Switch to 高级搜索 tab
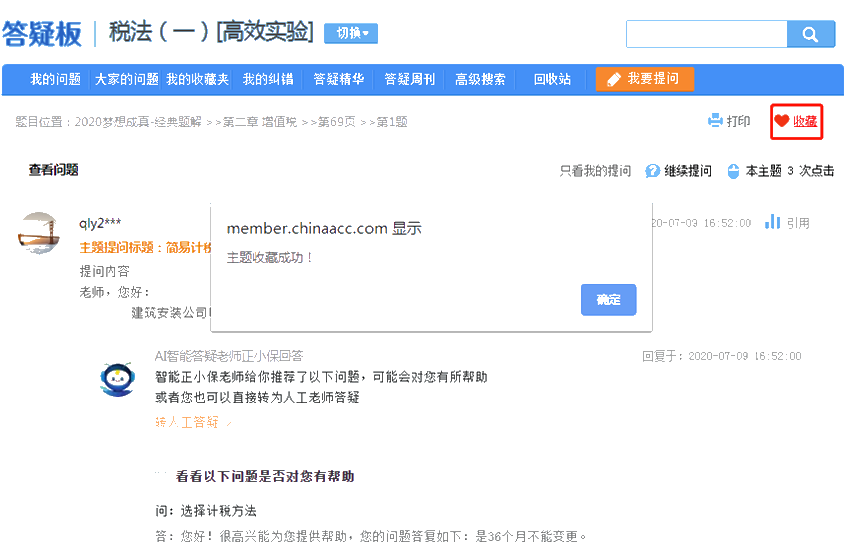Viewport: 845px width, 550px height. 480,79
